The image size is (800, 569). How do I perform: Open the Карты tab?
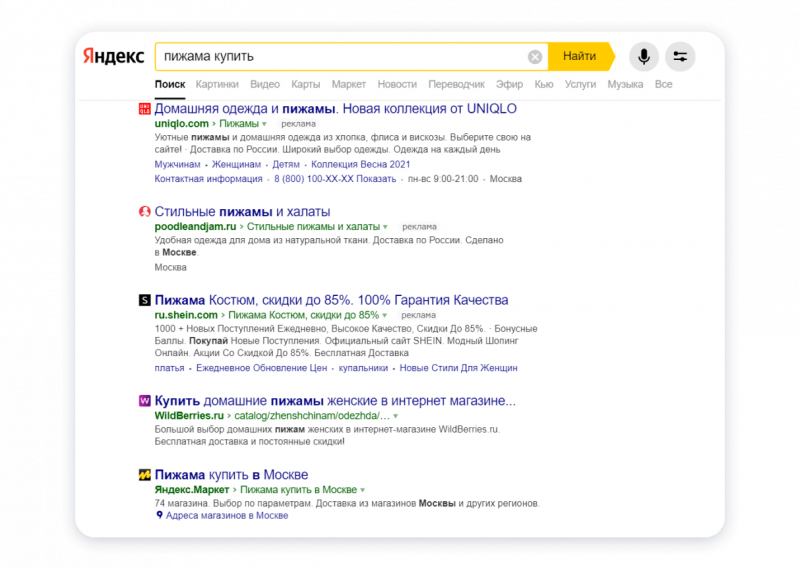pyautogui.click(x=306, y=84)
